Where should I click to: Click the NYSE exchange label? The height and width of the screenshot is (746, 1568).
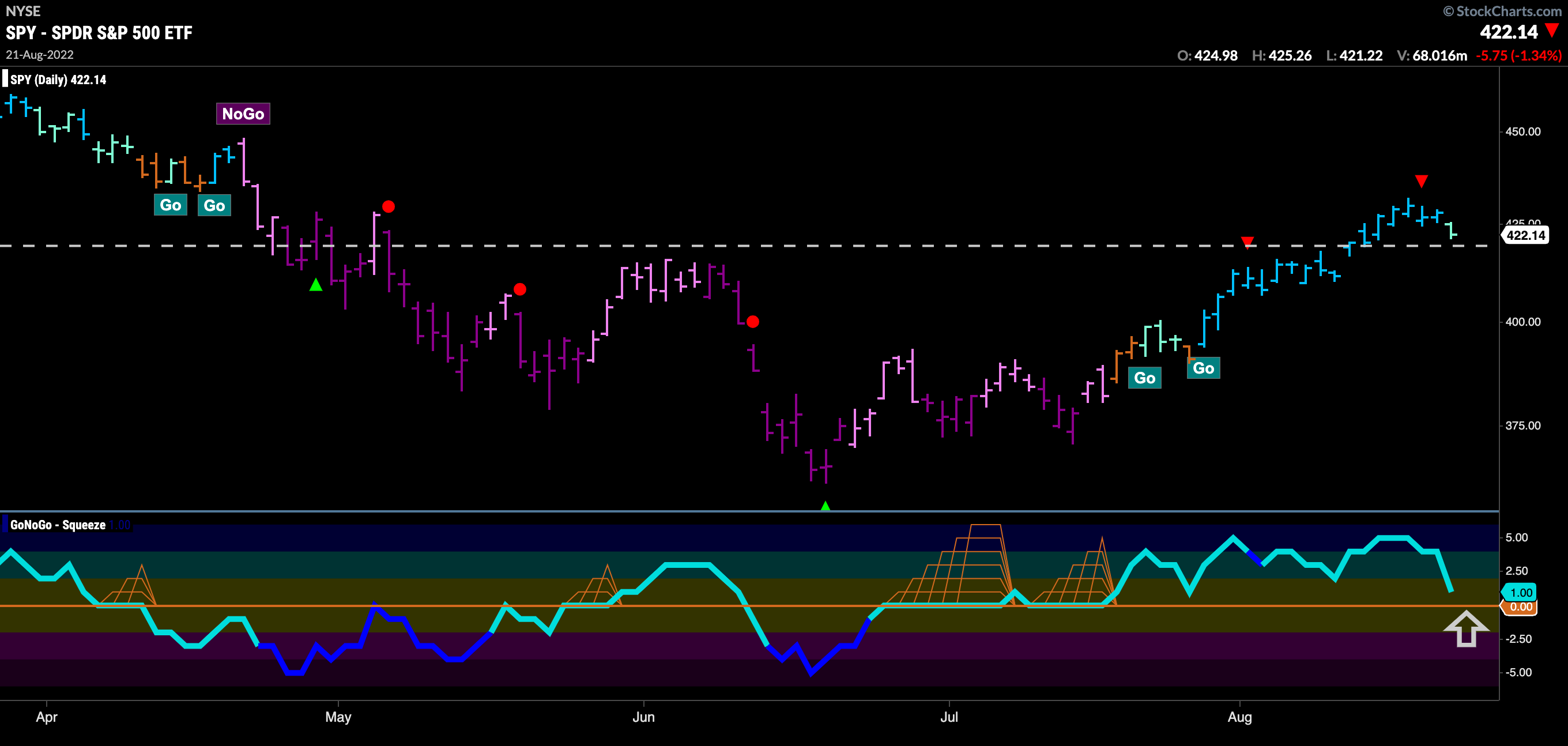23,11
